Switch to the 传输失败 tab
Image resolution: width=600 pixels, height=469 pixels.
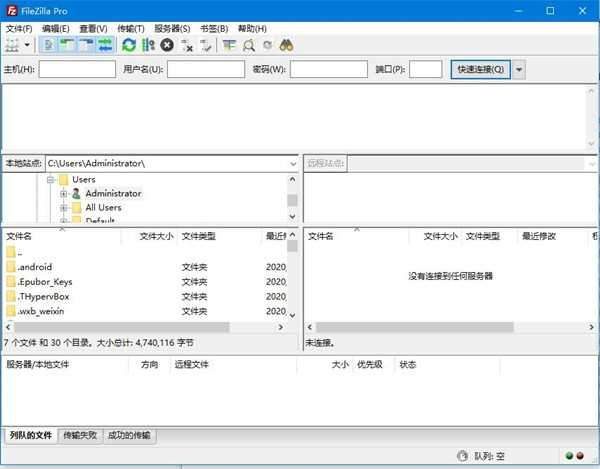[x=80, y=435]
